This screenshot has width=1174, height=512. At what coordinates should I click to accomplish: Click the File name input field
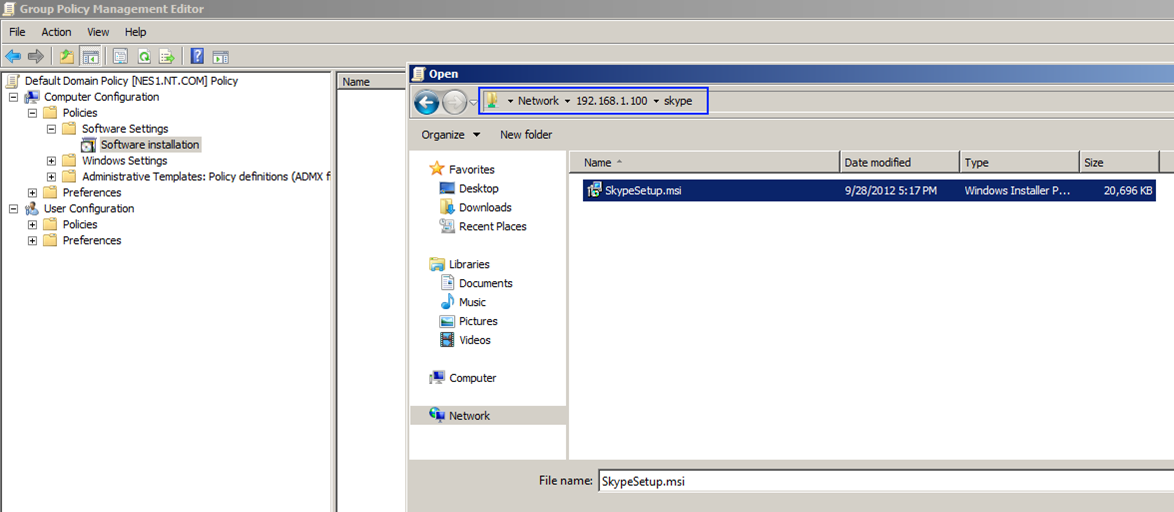click(885, 481)
